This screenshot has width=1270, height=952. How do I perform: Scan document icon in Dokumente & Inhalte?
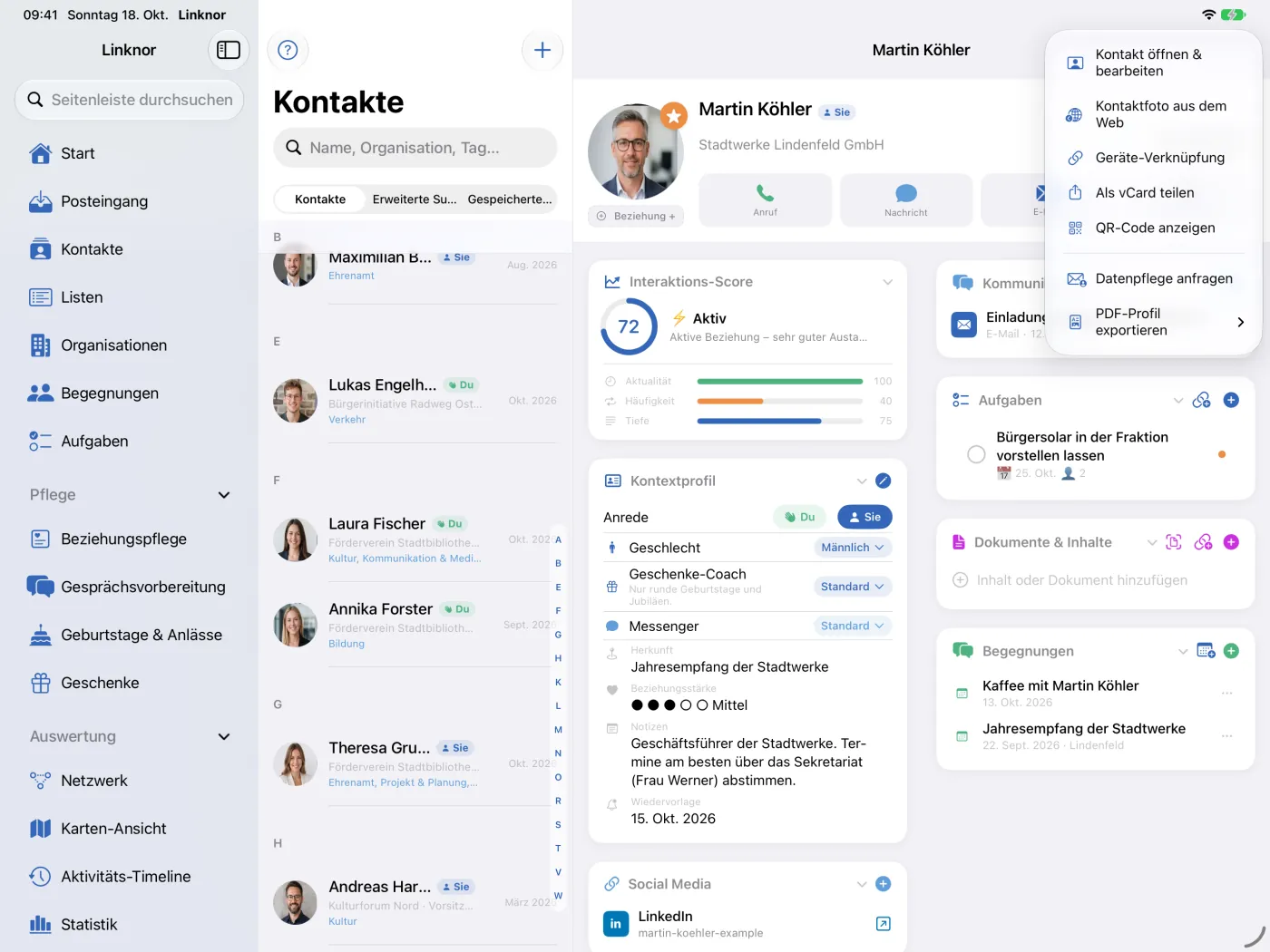(x=1174, y=542)
